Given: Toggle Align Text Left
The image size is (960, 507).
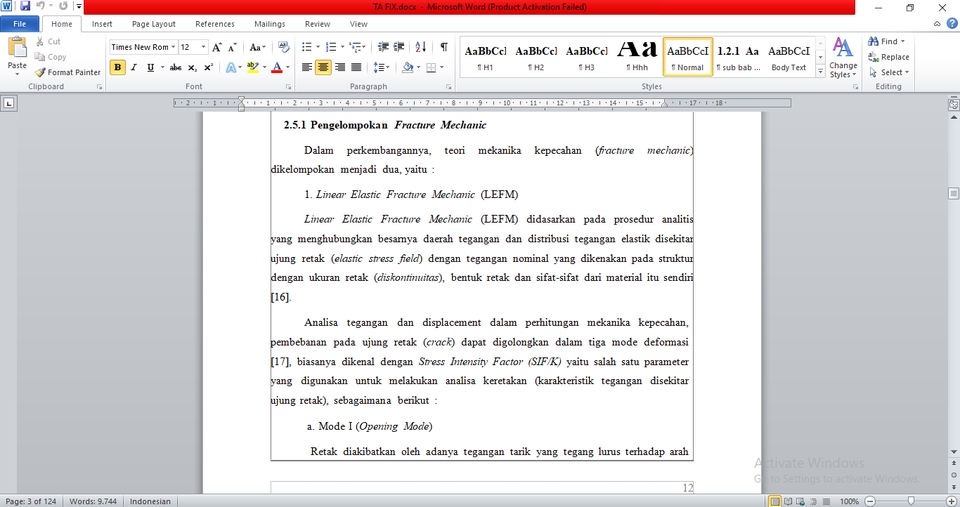Looking at the screenshot, I should (307, 67).
